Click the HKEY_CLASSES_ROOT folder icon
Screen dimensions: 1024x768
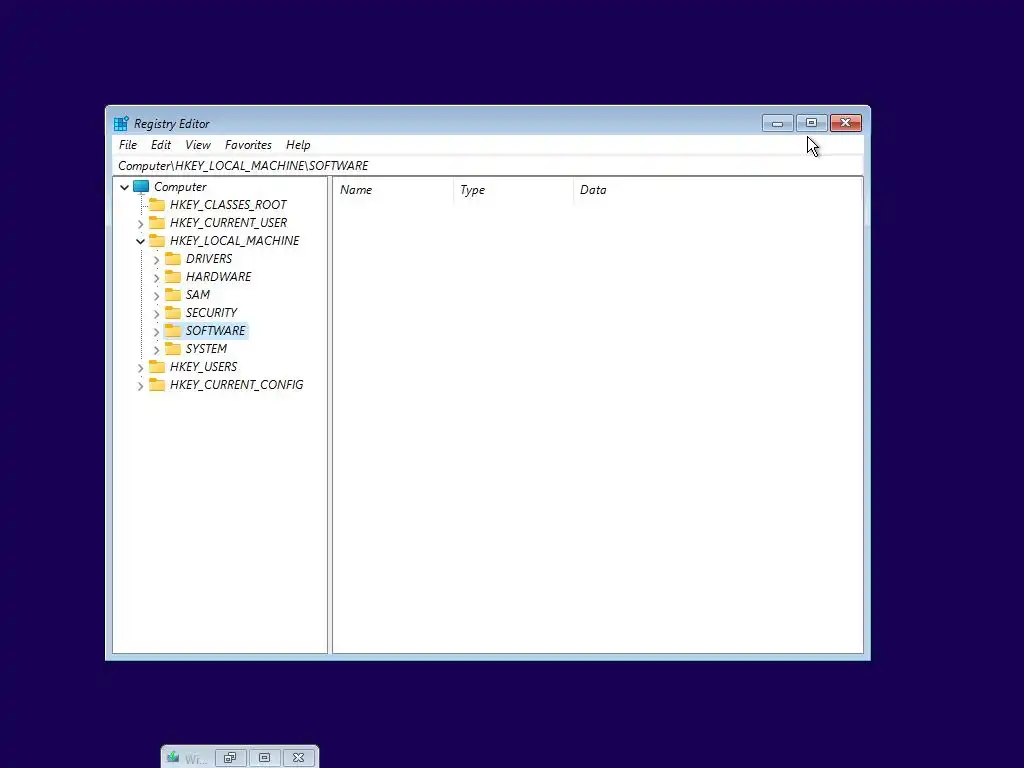click(157, 205)
